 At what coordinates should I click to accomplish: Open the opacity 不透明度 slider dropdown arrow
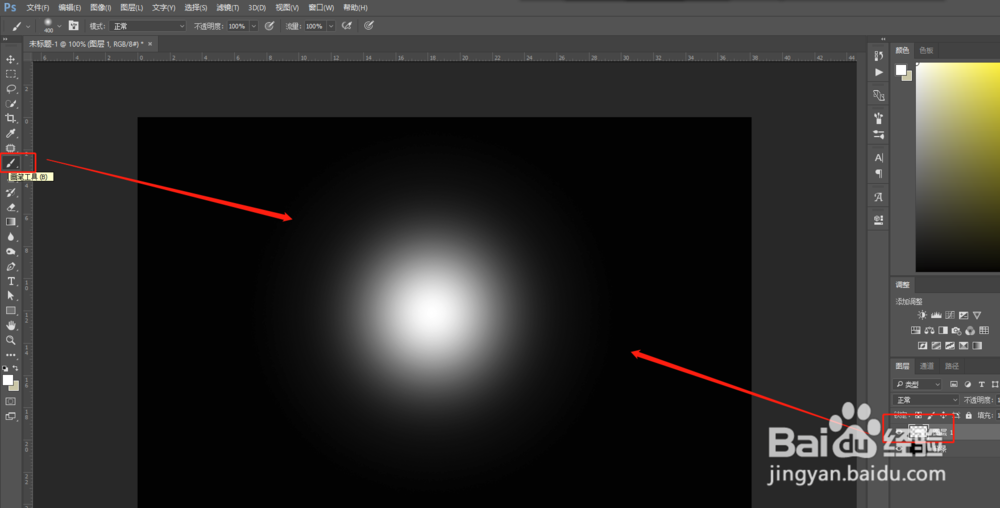254,26
